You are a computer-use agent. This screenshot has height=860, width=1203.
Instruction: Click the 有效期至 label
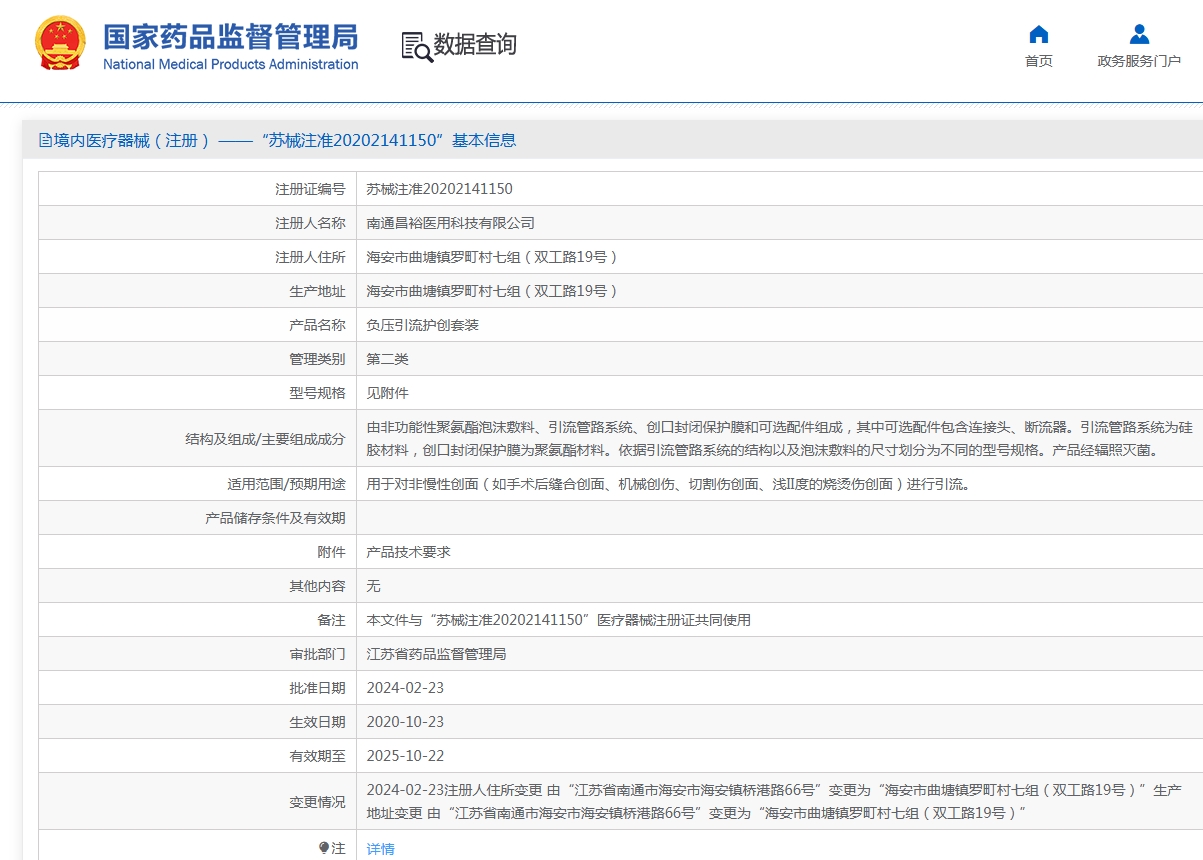[x=317, y=756]
